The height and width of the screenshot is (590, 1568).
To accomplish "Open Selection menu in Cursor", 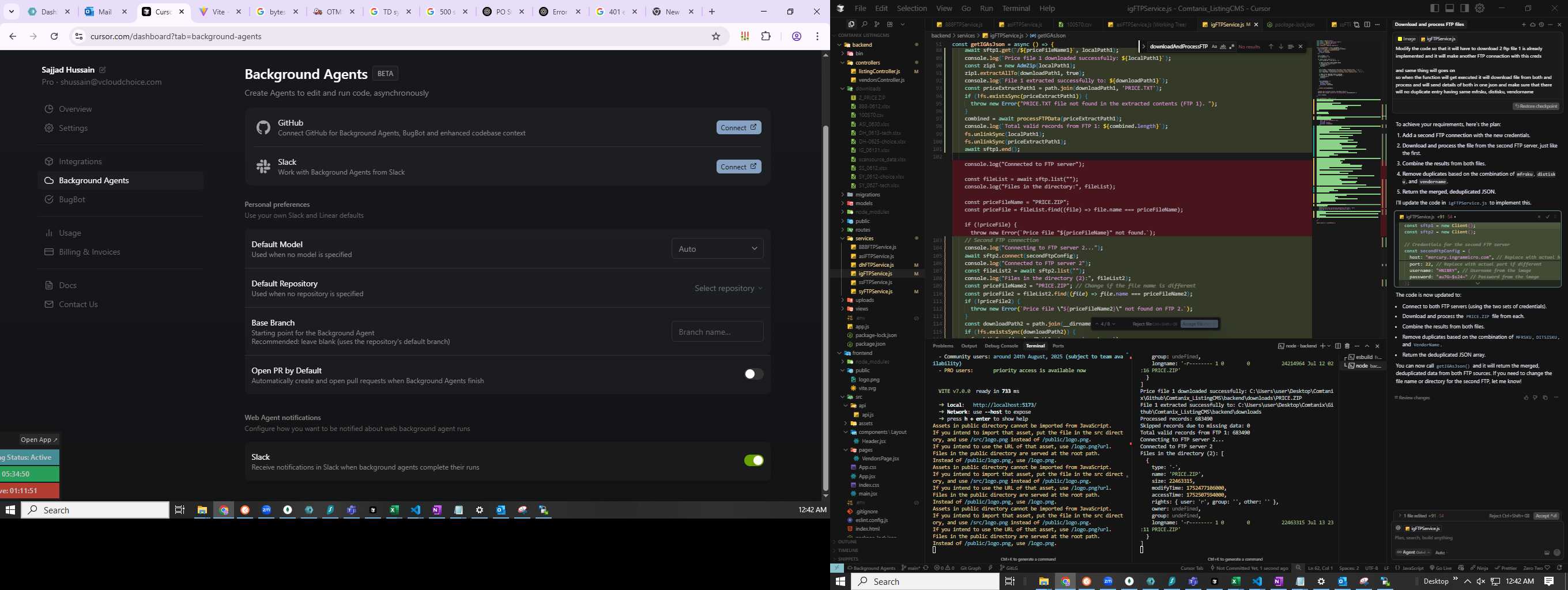I will [912, 8].
